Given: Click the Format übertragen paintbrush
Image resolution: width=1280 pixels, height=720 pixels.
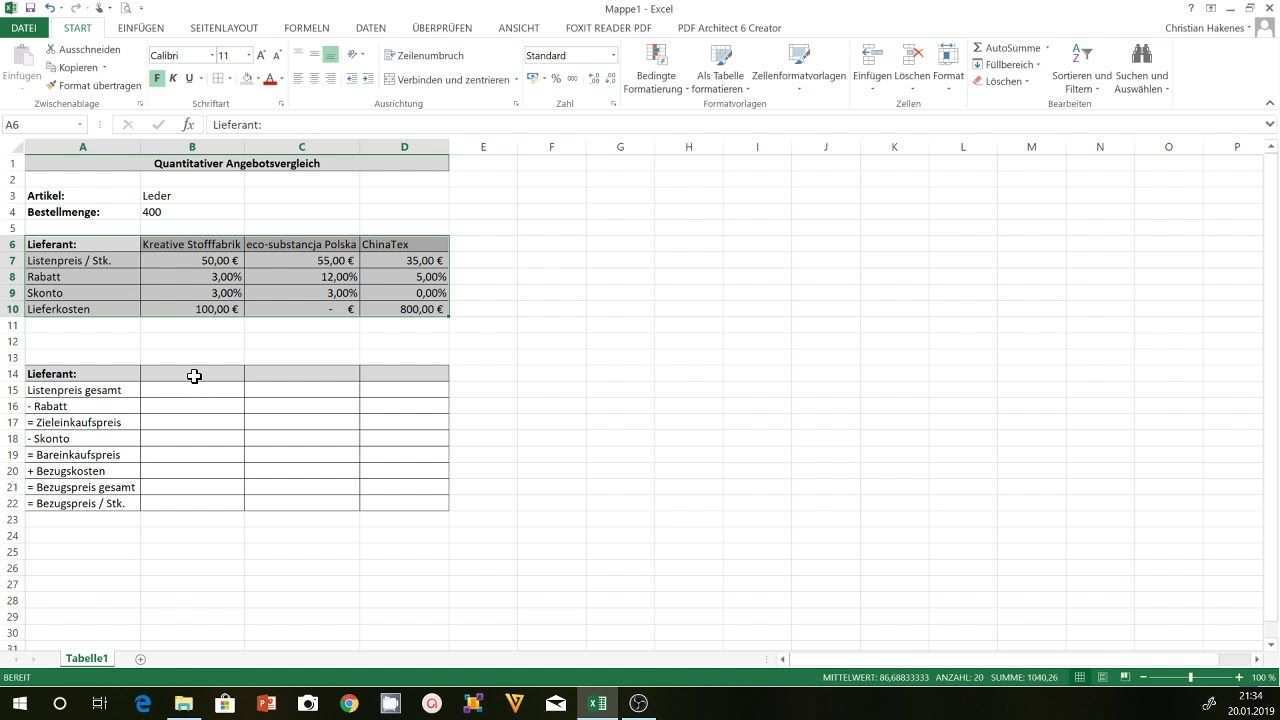Looking at the screenshot, I should tap(51, 86).
